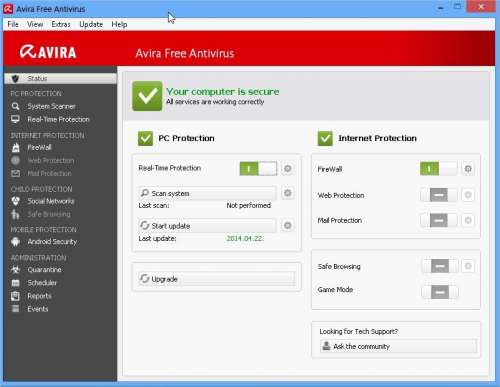Image resolution: width=500 pixels, height=387 pixels.
Task: Open the Help menu
Action: click(x=119, y=24)
